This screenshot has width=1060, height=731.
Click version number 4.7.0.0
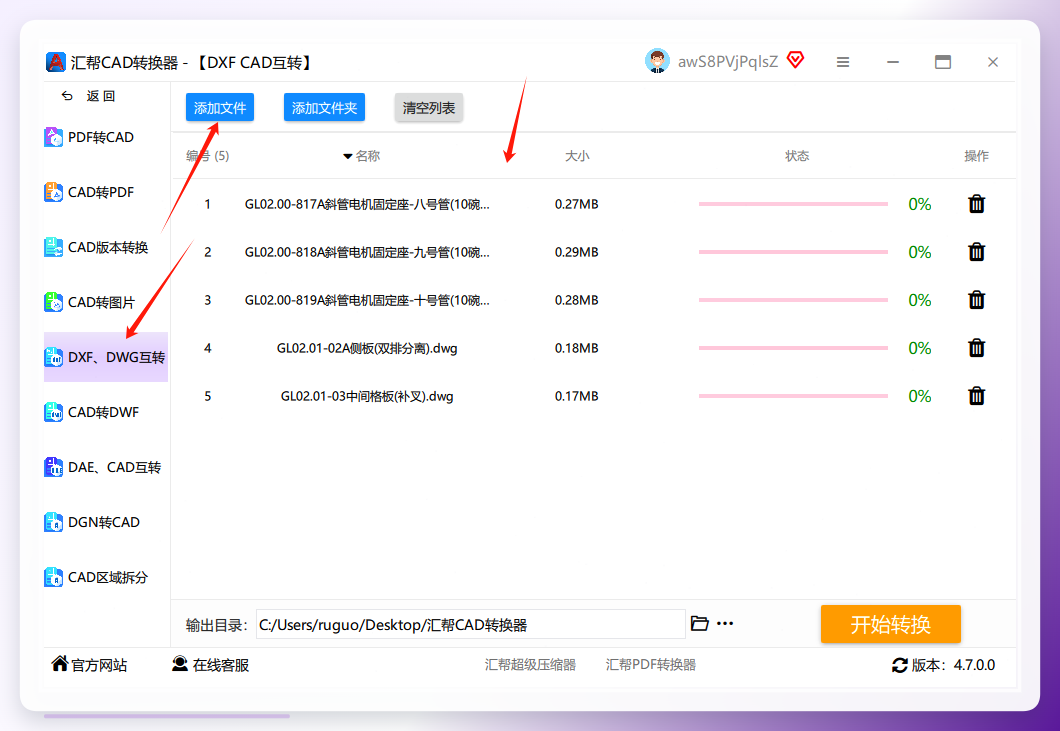coord(974,665)
